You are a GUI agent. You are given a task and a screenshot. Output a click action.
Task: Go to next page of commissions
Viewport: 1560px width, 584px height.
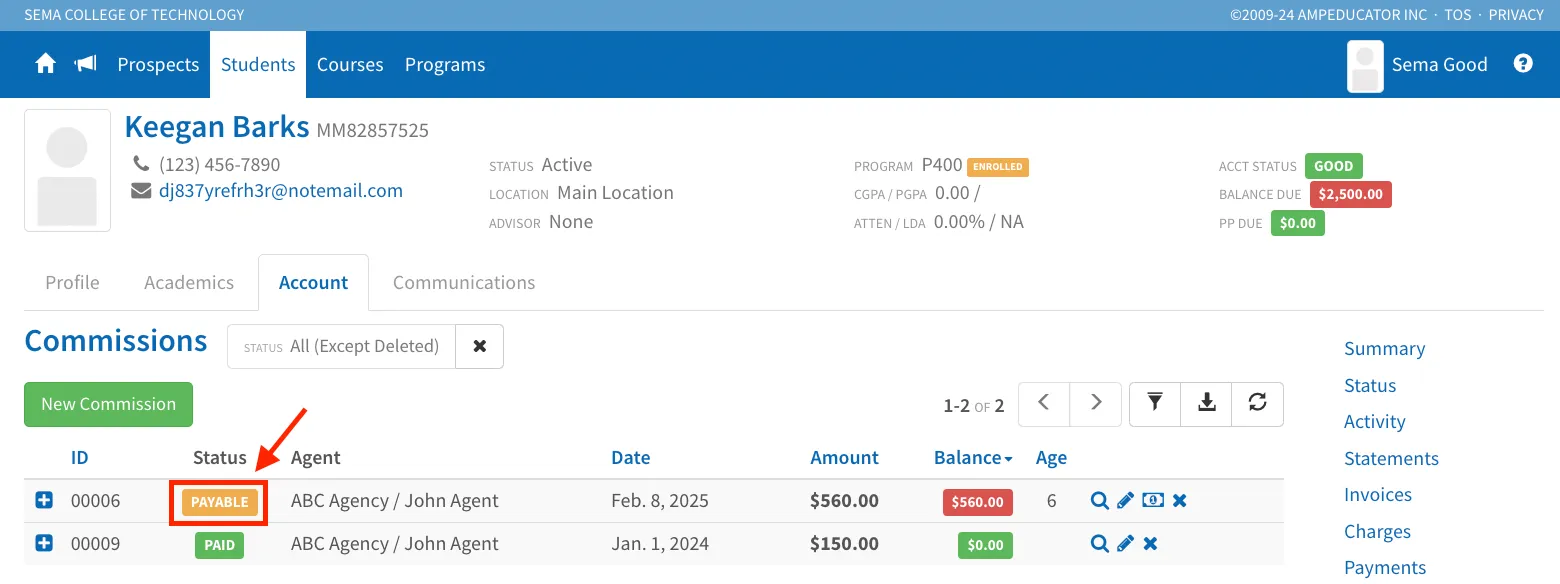pos(1096,402)
